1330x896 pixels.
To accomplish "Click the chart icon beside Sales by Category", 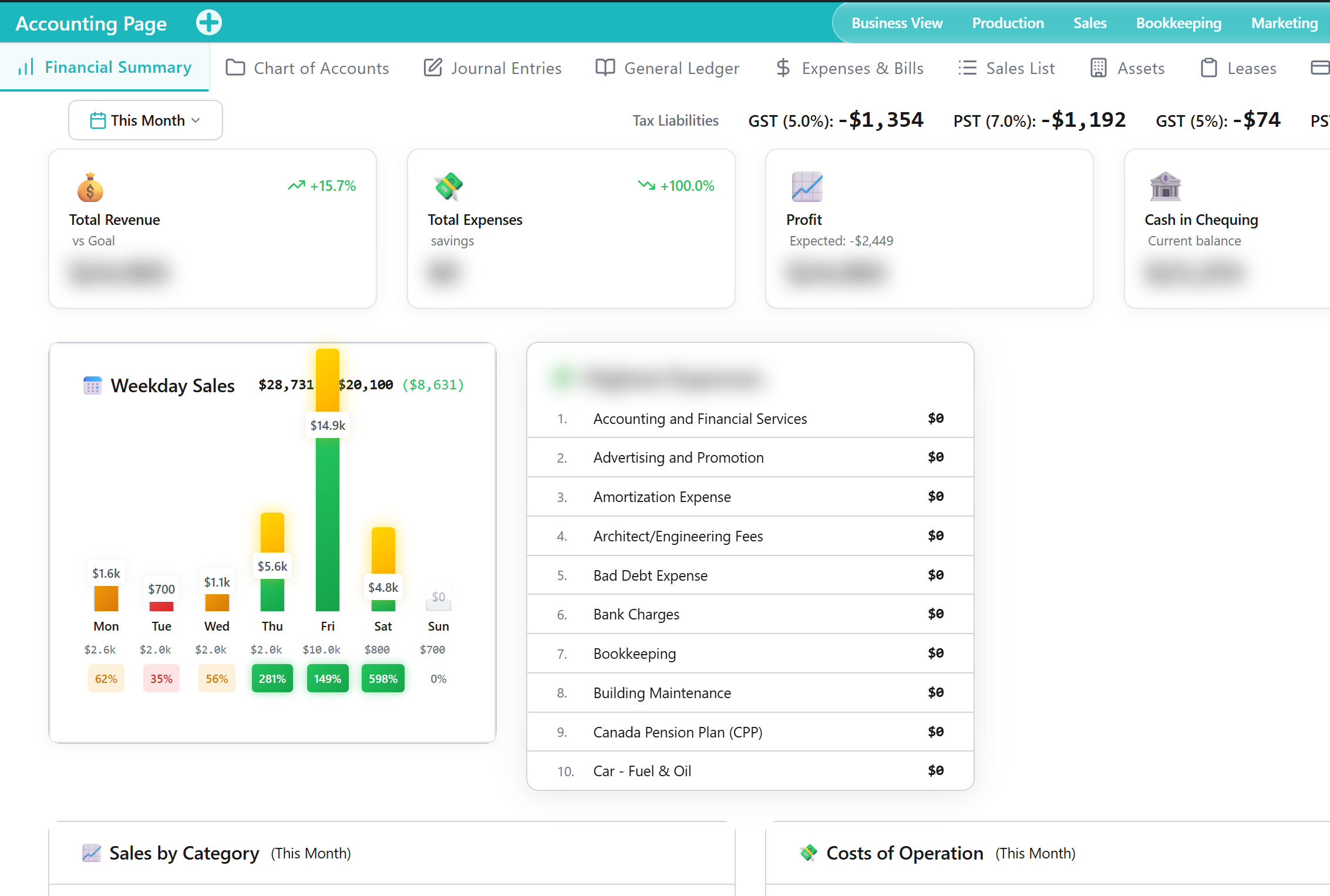I will (92, 853).
